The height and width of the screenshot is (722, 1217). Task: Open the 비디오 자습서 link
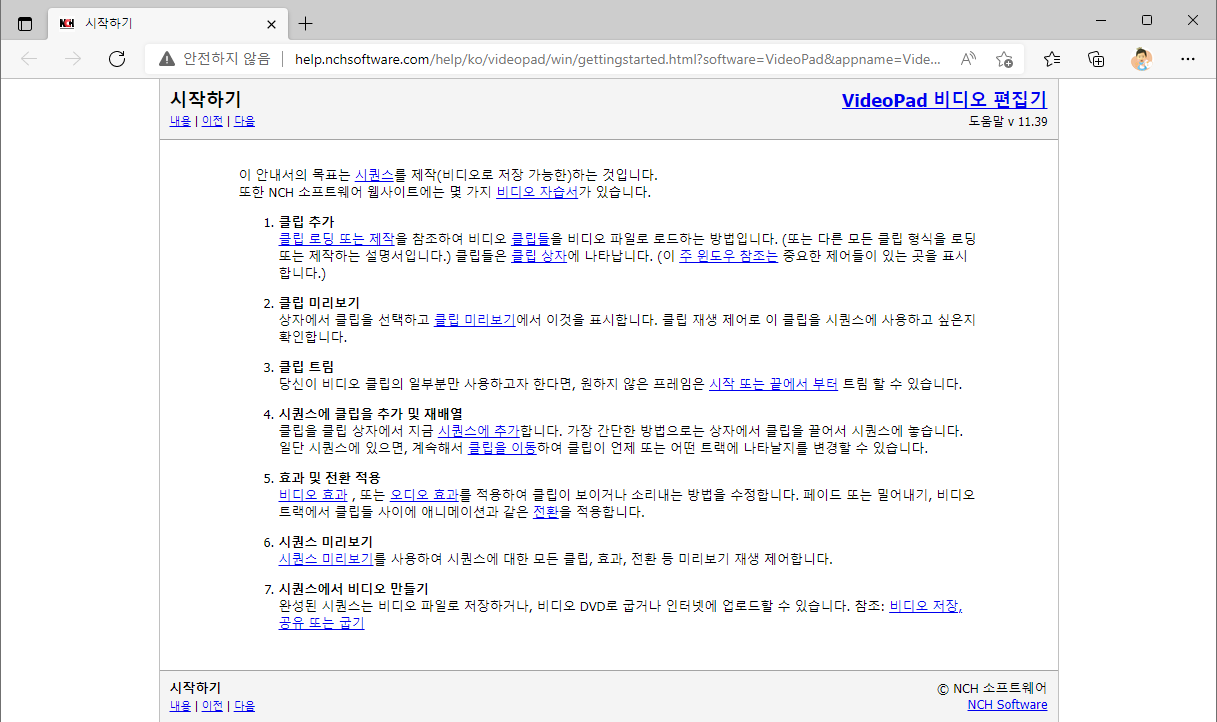pos(537,192)
